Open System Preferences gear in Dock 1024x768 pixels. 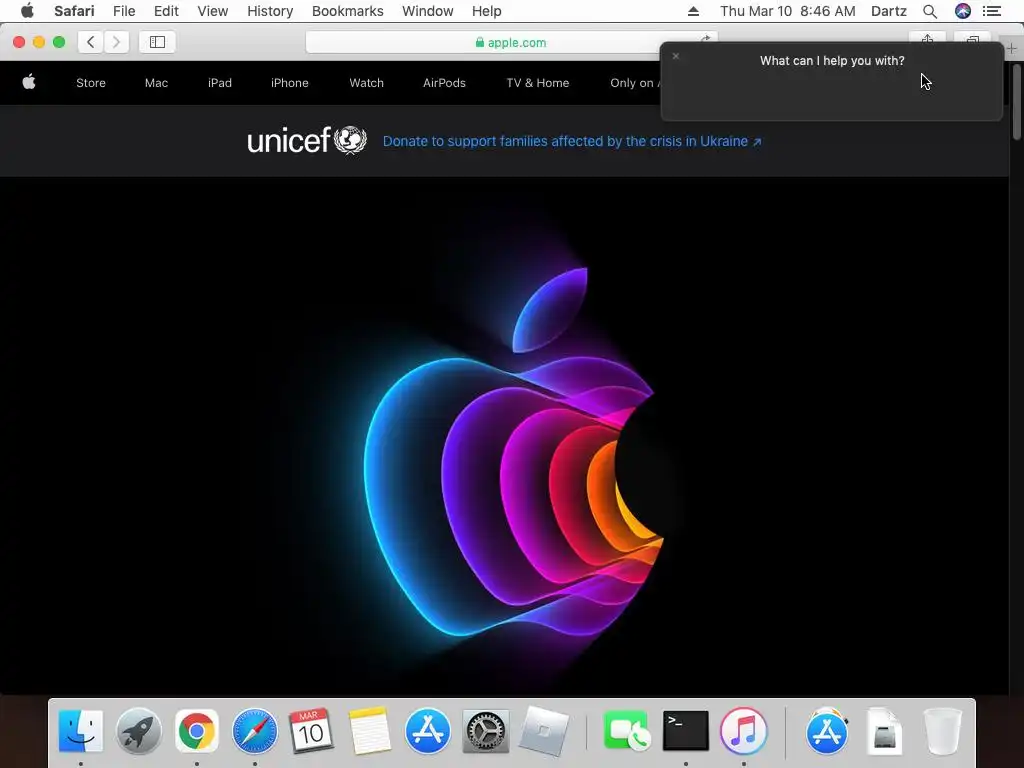click(485, 731)
